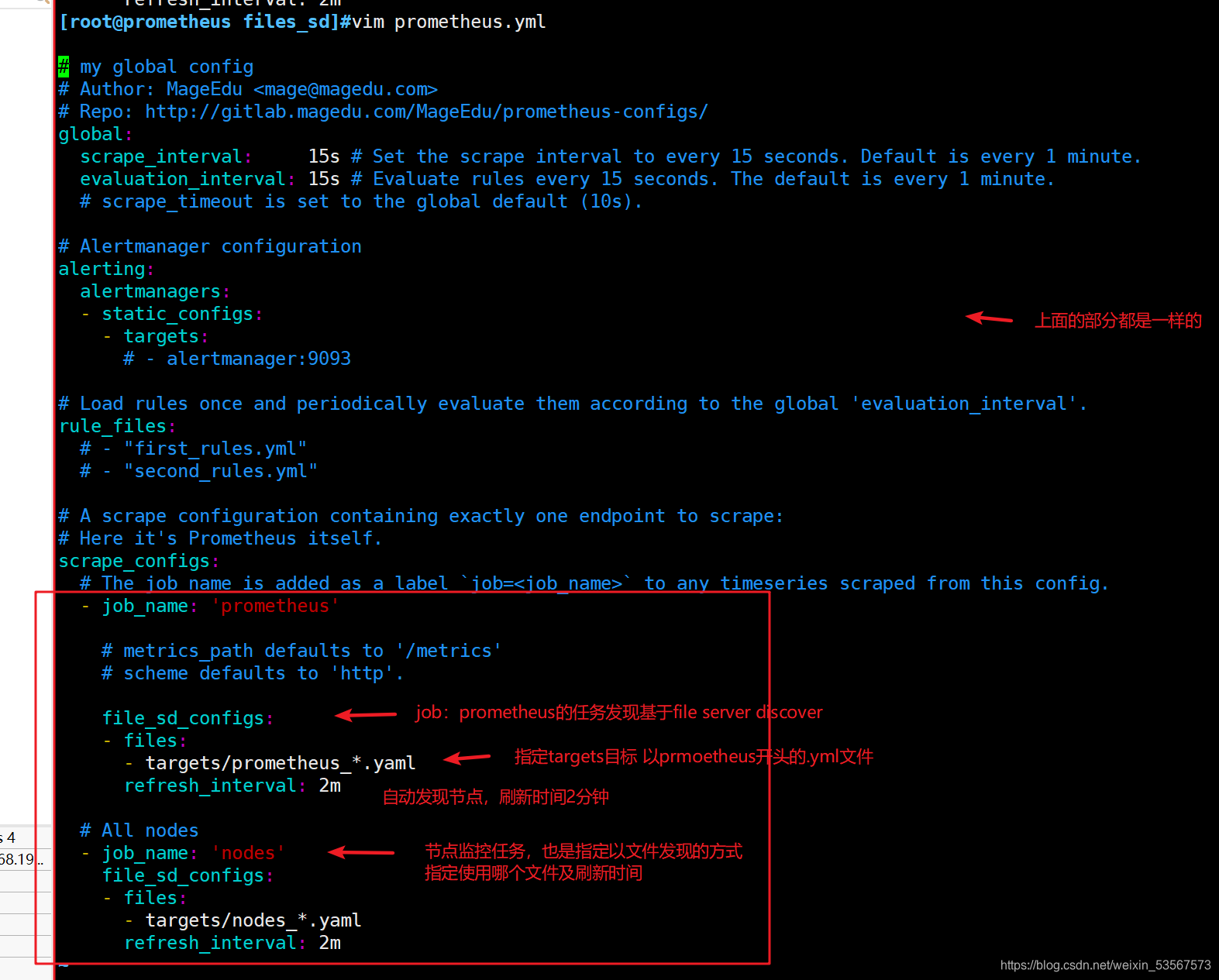Image resolution: width=1219 pixels, height=980 pixels.
Task: Click the 'scrape_configs:' key
Action: [139, 561]
